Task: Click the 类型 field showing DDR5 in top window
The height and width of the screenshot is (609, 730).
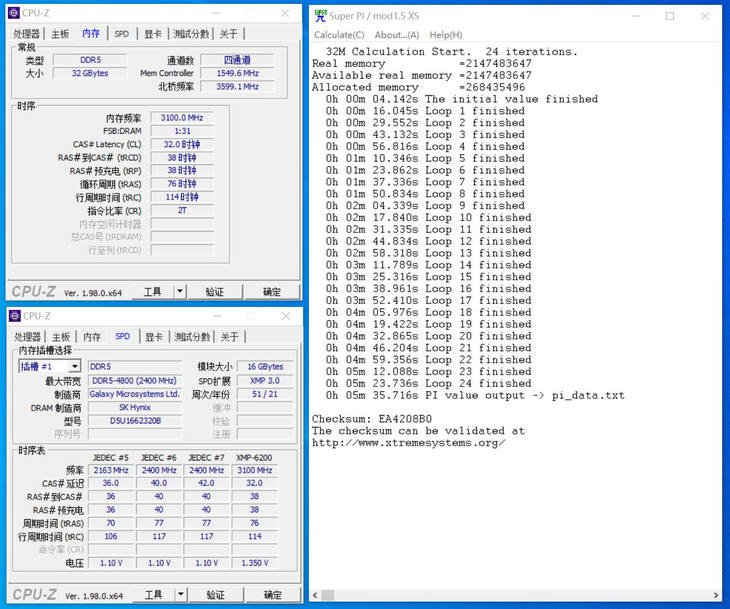Action: (90, 60)
